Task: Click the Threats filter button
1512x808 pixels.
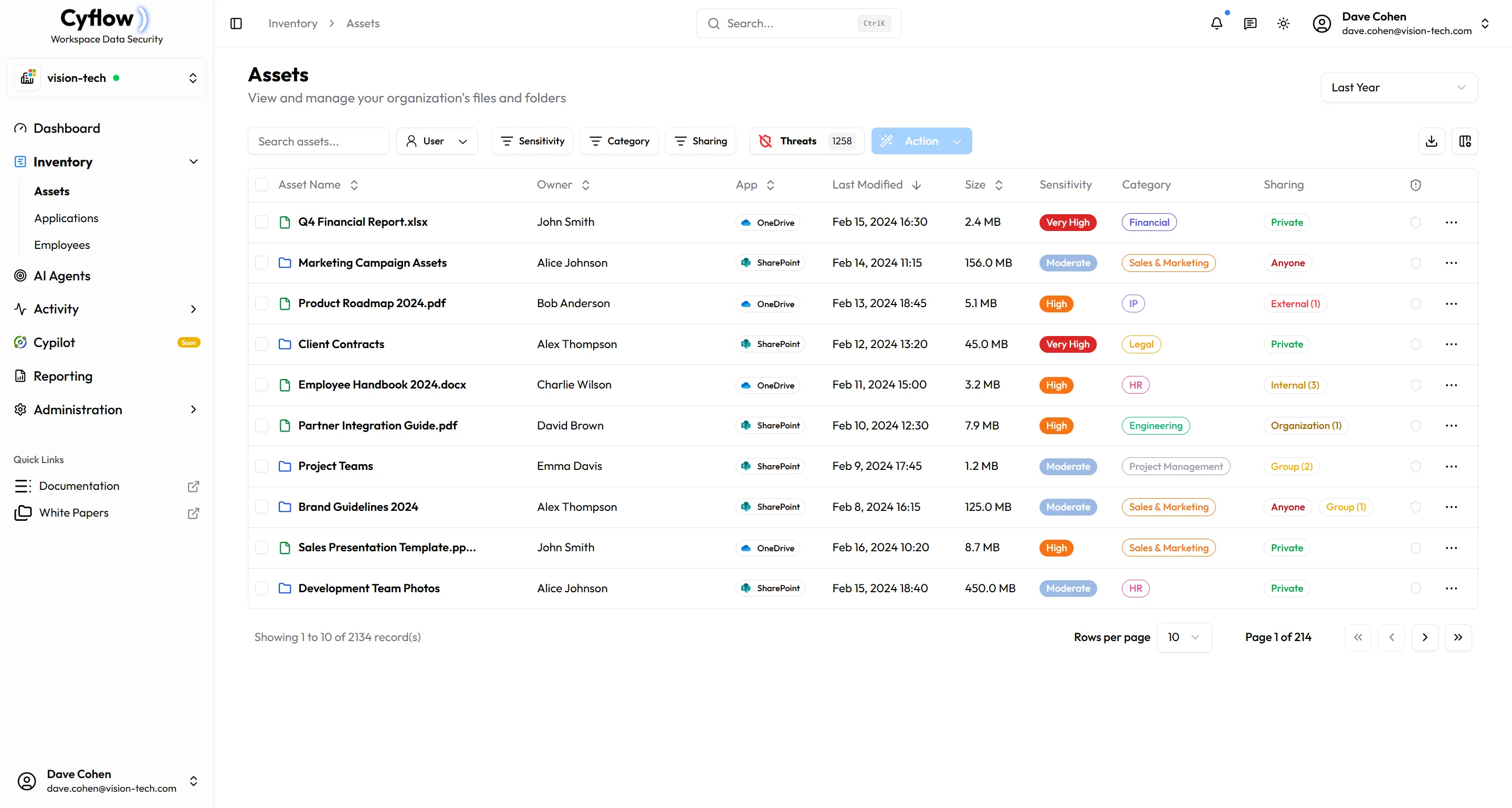Action: pyautogui.click(x=806, y=141)
